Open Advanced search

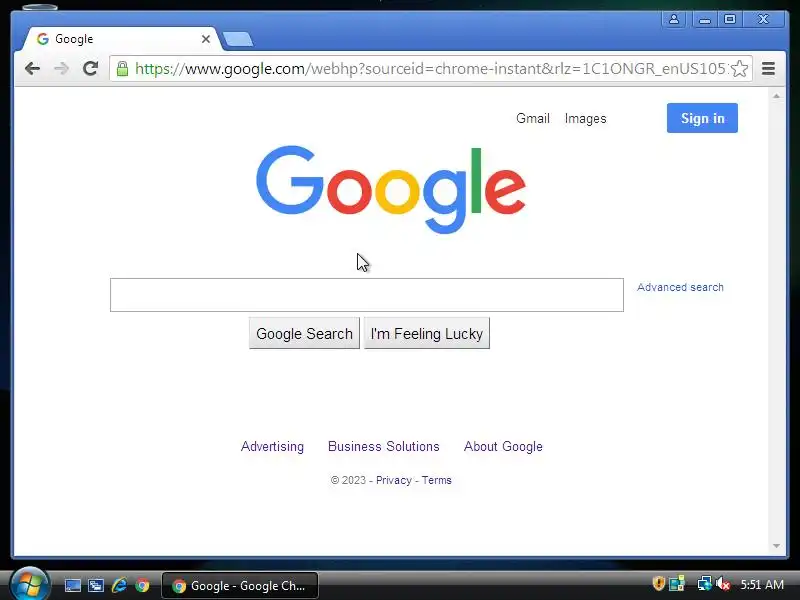coord(680,287)
